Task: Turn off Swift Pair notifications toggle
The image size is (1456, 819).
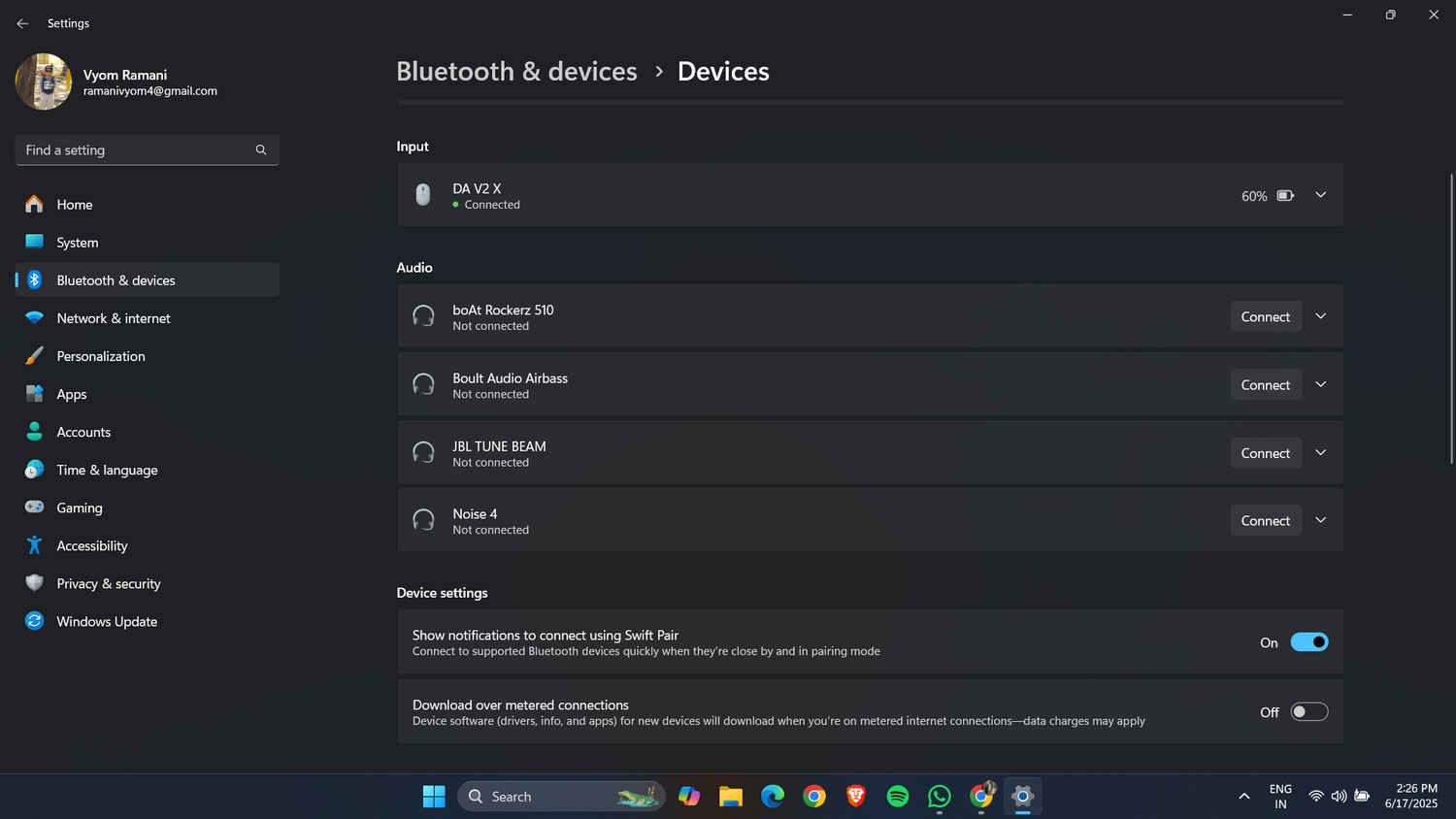Action: click(x=1308, y=642)
